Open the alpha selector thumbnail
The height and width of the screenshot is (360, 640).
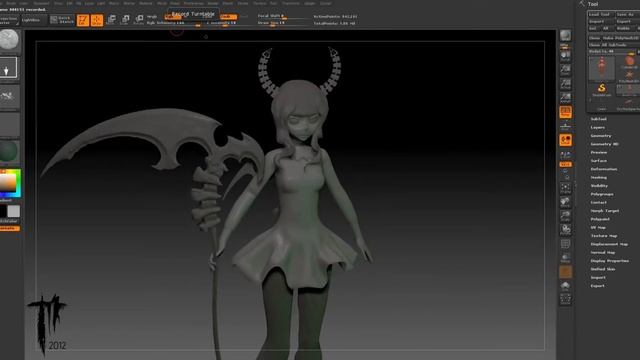point(9,96)
